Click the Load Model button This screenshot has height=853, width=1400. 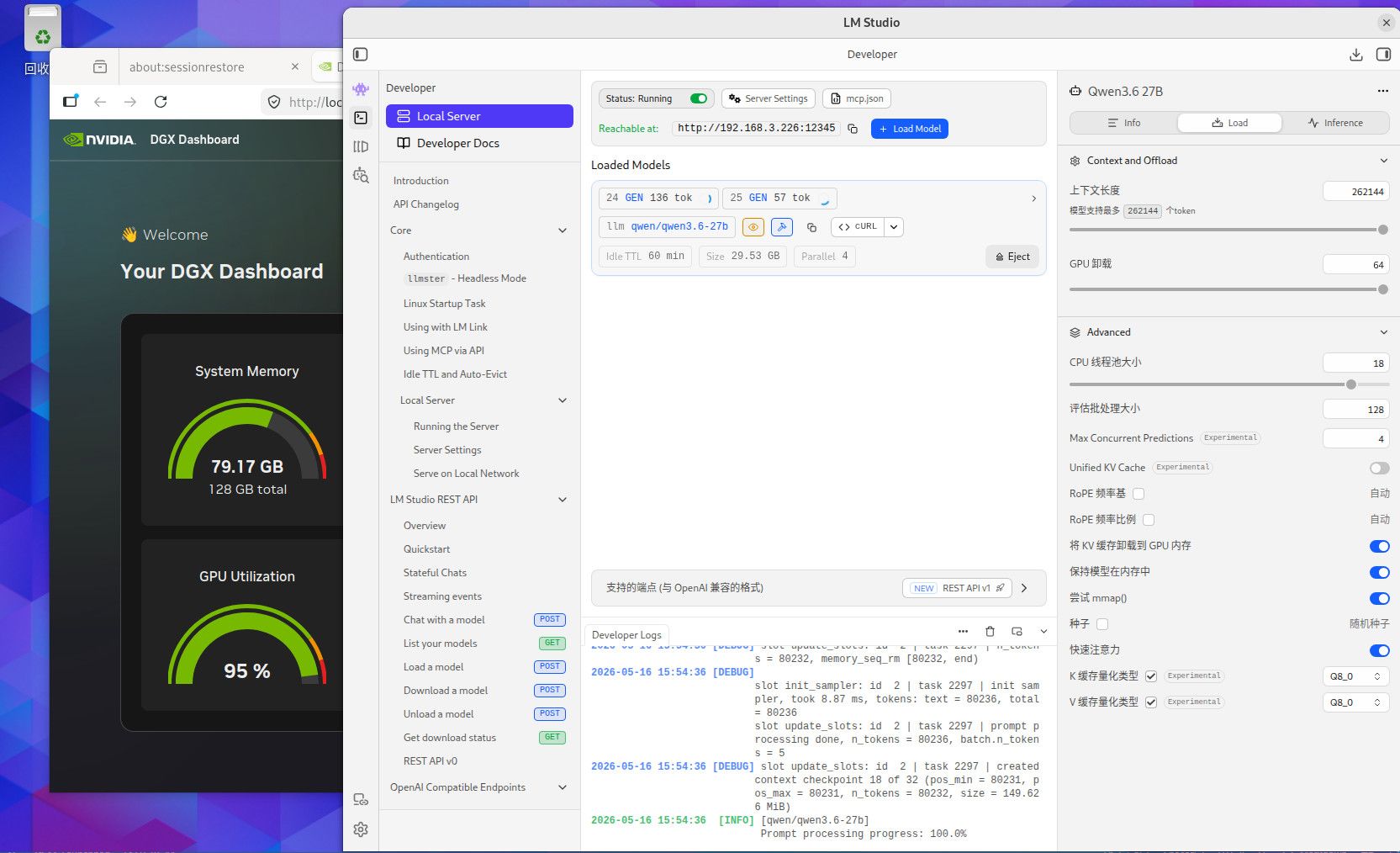click(910, 129)
